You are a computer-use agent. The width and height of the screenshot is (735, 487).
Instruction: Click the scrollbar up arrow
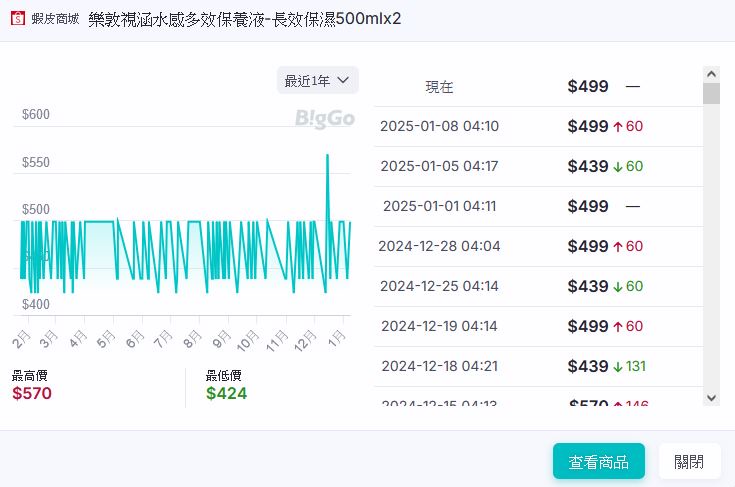click(x=711, y=74)
